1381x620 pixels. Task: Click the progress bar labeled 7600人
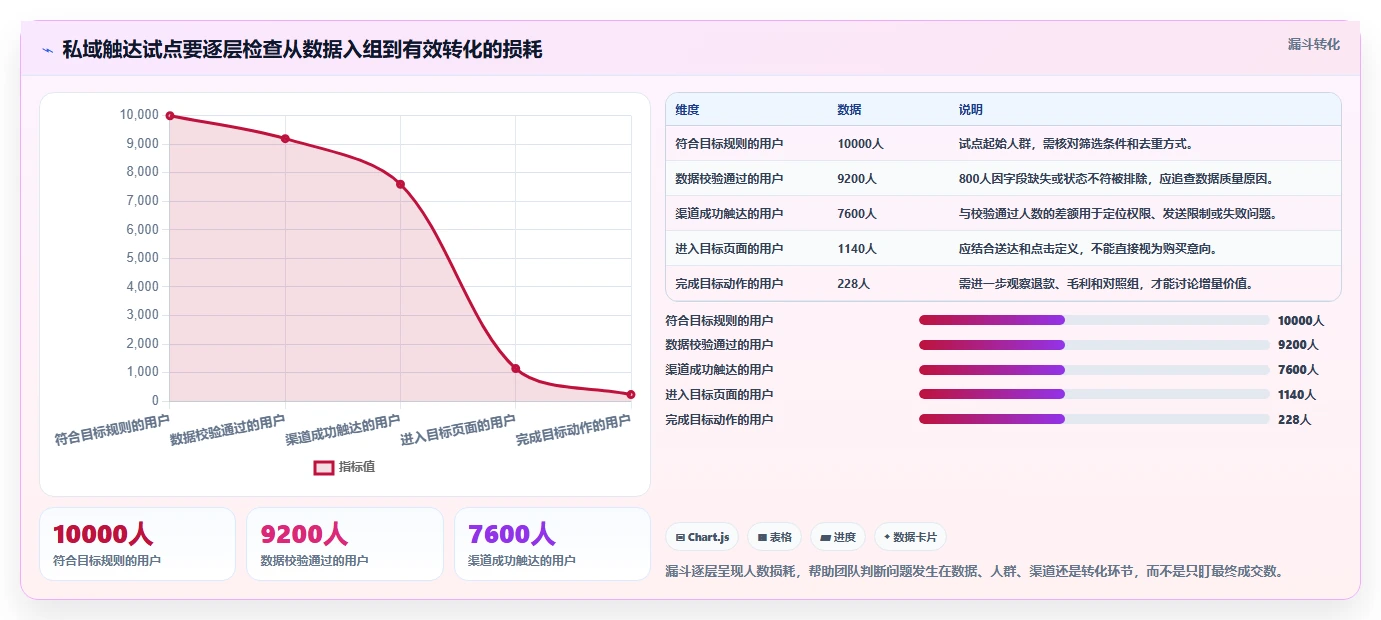1094,370
